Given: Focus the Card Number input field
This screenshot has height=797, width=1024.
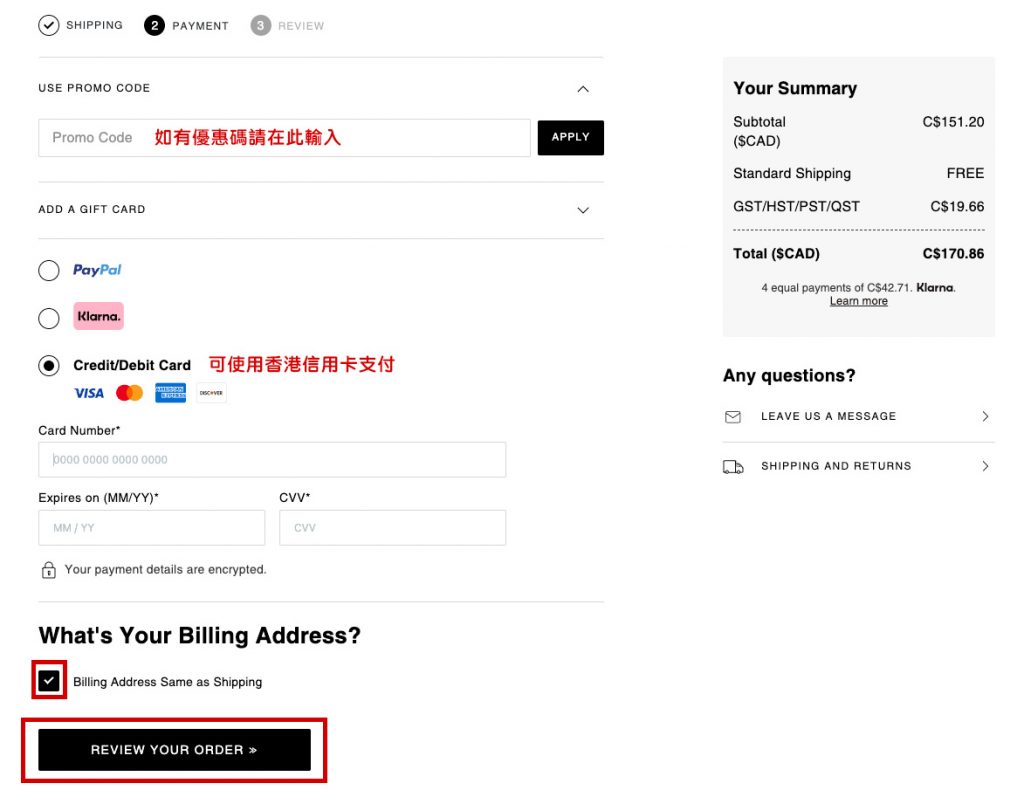Looking at the screenshot, I should pos(272,460).
